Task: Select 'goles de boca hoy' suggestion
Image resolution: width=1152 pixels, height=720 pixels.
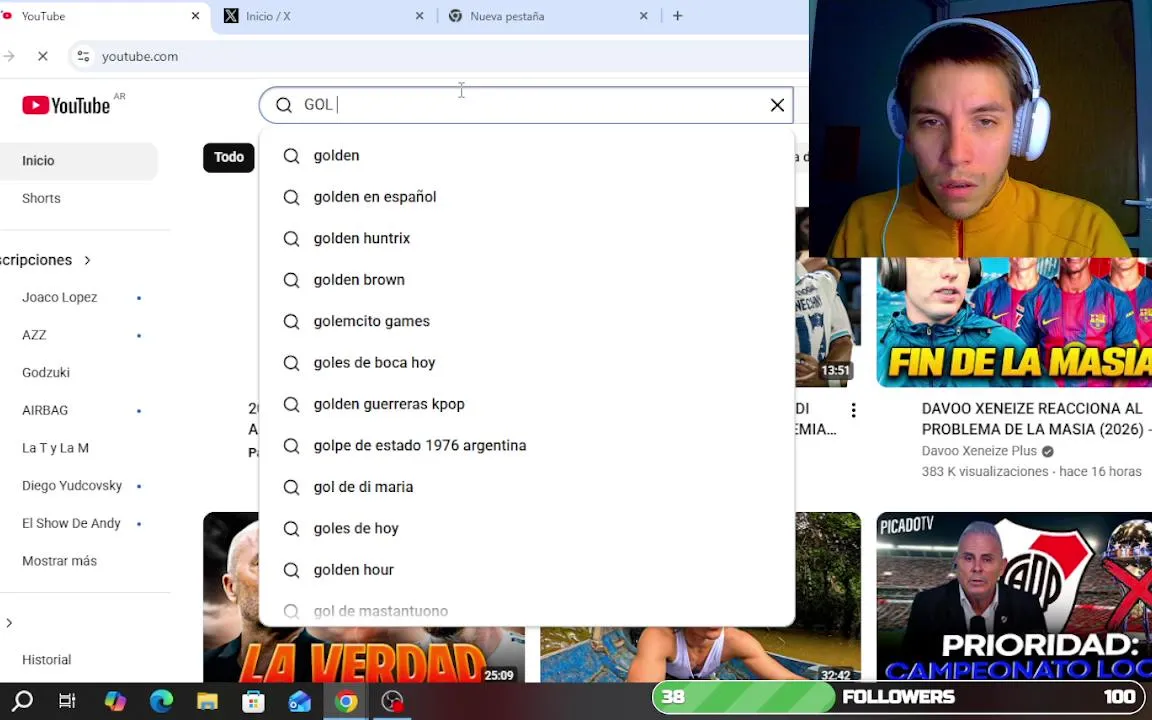Action: click(x=527, y=363)
